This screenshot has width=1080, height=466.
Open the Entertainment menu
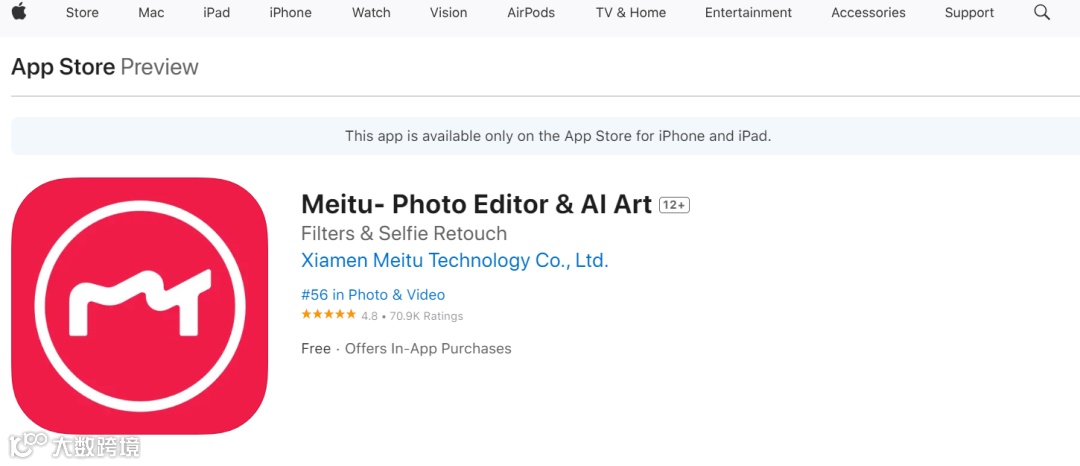tap(748, 13)
